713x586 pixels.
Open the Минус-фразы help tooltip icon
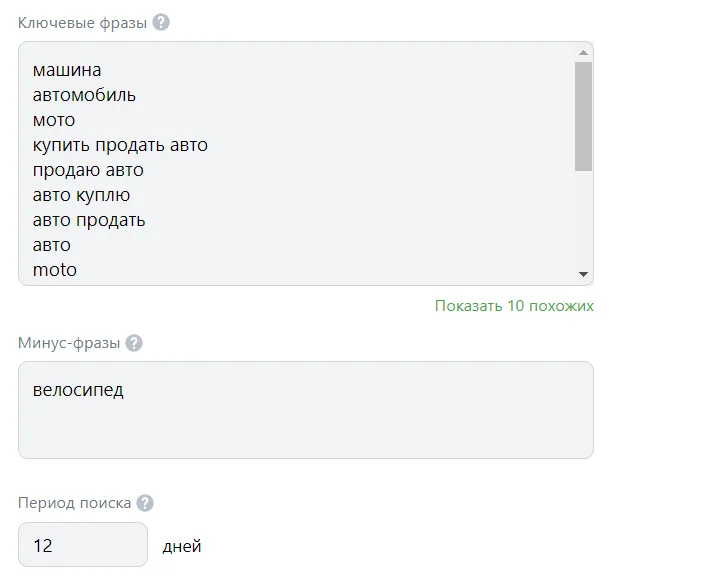pyautogui.click(x=134, y=343)
